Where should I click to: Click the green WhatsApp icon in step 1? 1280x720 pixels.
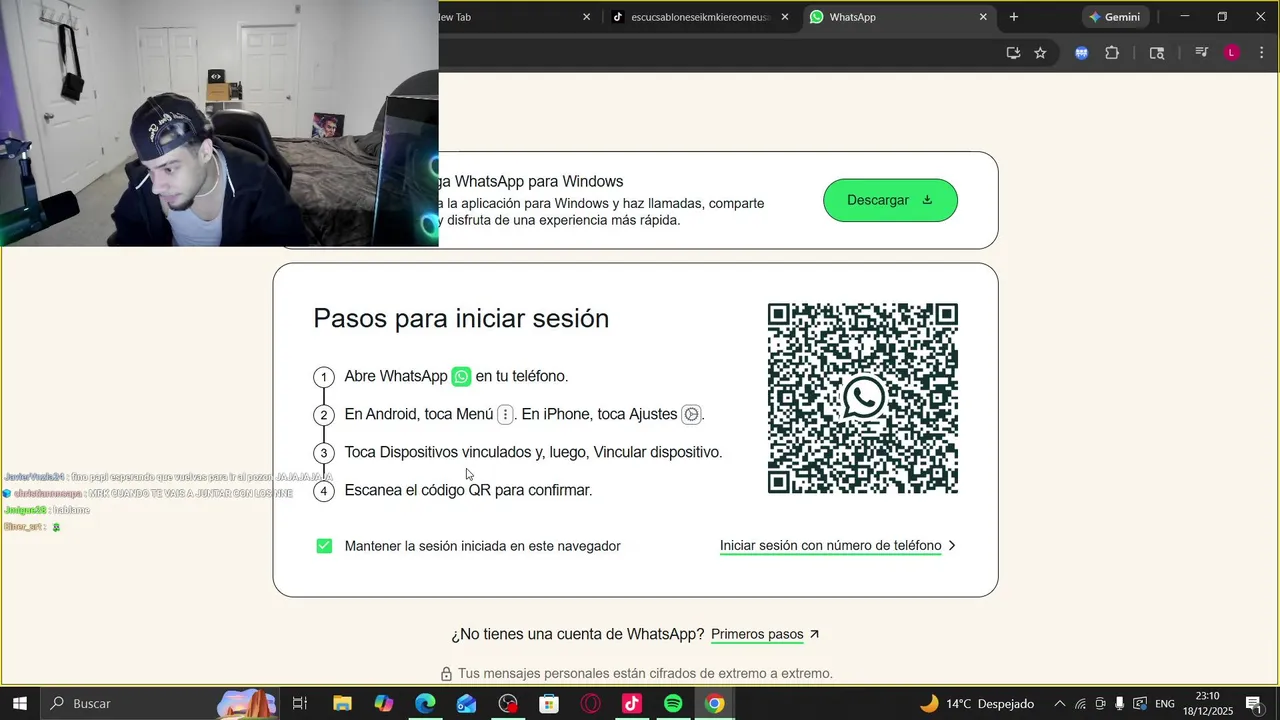pos(461,377)
